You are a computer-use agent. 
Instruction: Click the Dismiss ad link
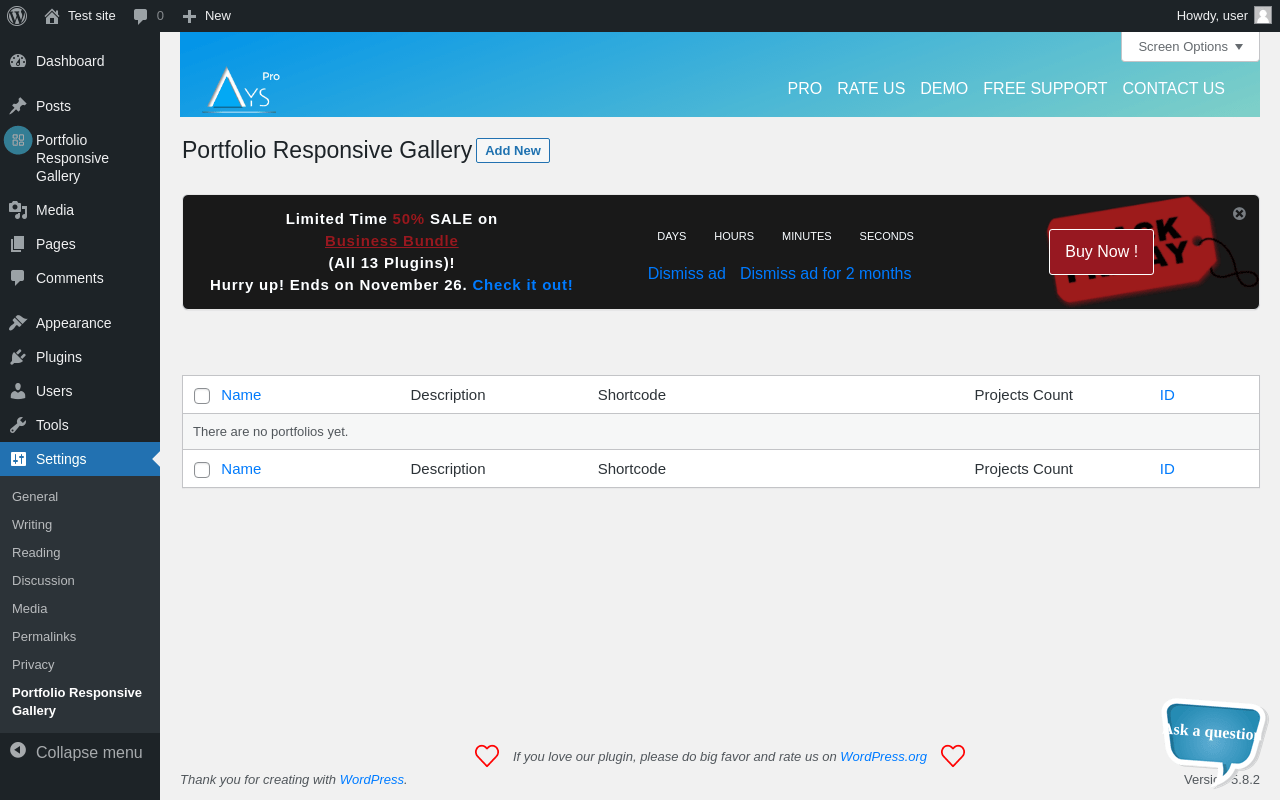(687, 273)
